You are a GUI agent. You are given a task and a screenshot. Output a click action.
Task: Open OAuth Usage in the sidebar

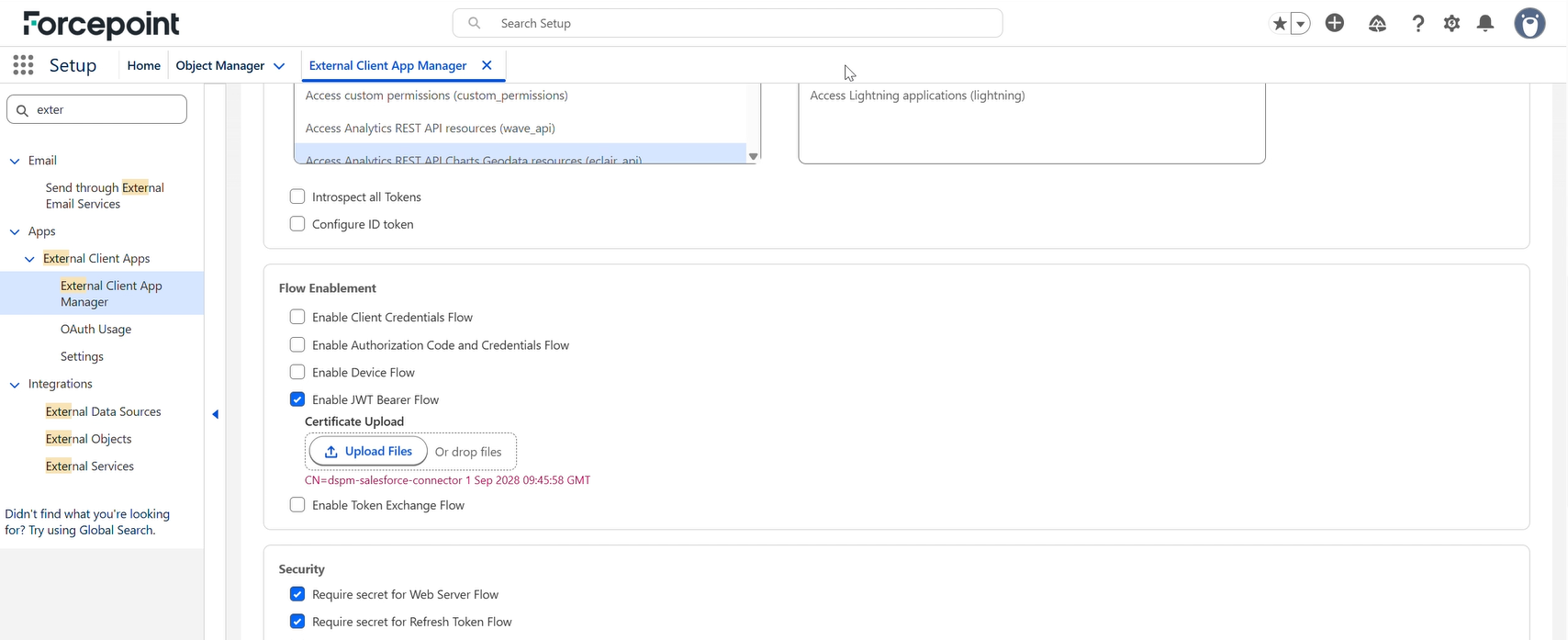(95, 329)
